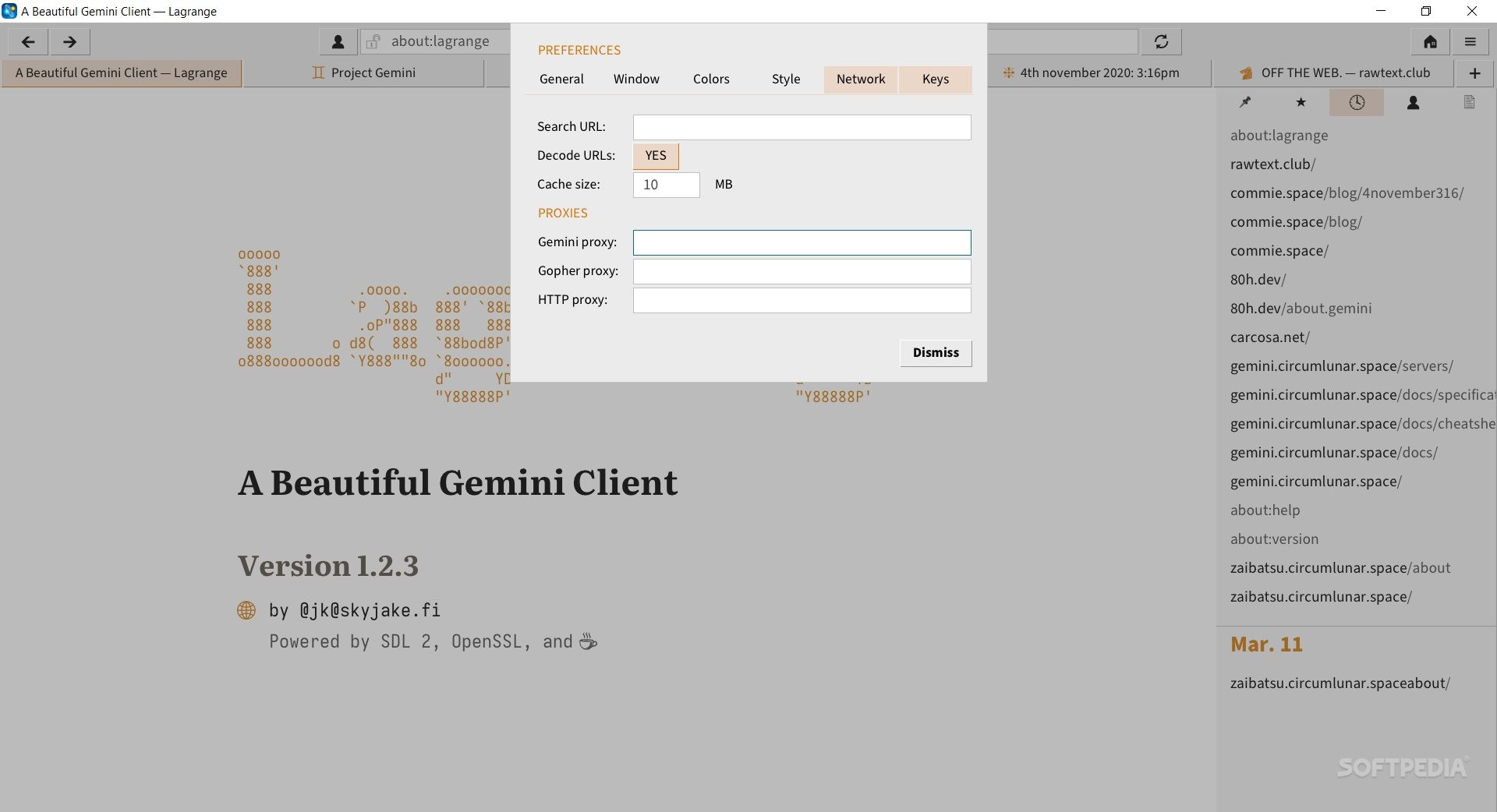1497x812 pixels.
Task: Focus the Gemini proxy field
Action: [802, 242]
